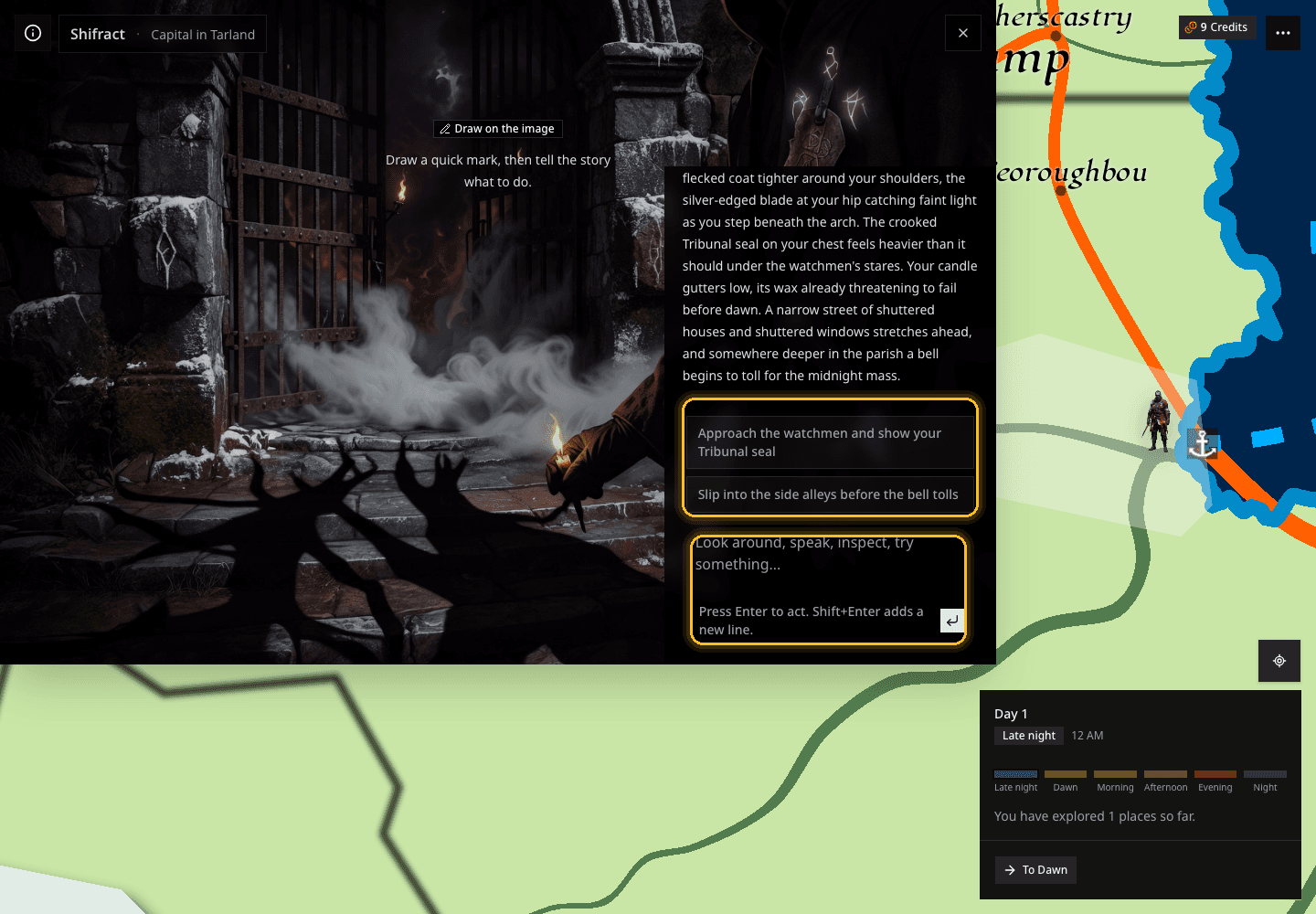Image resolution: width=1316 pixels, height=914 pixels.
Task: Choose Slip into the side alleys option
Action: (830, 494)
